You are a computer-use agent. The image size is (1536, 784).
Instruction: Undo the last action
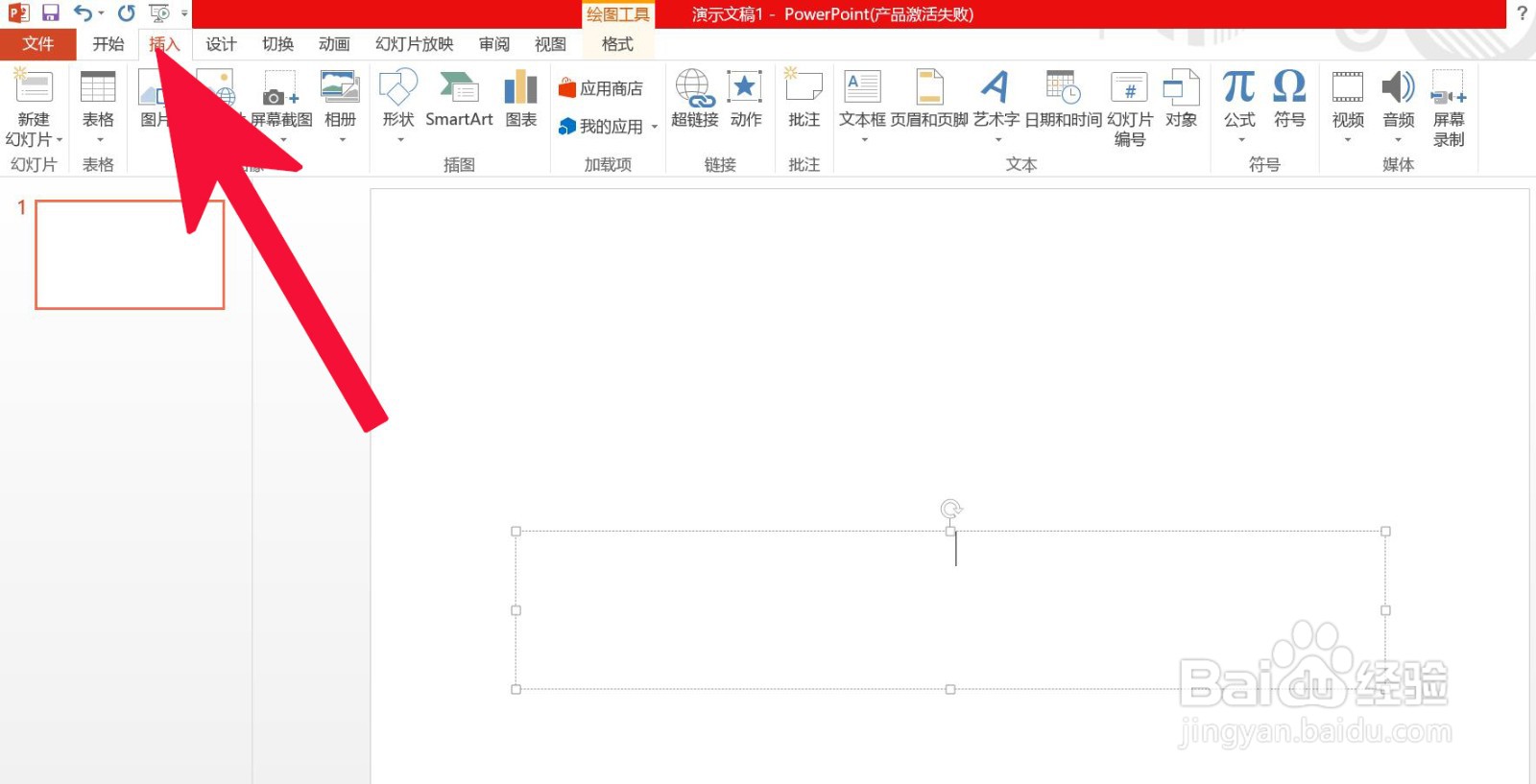tap(83, 13)
